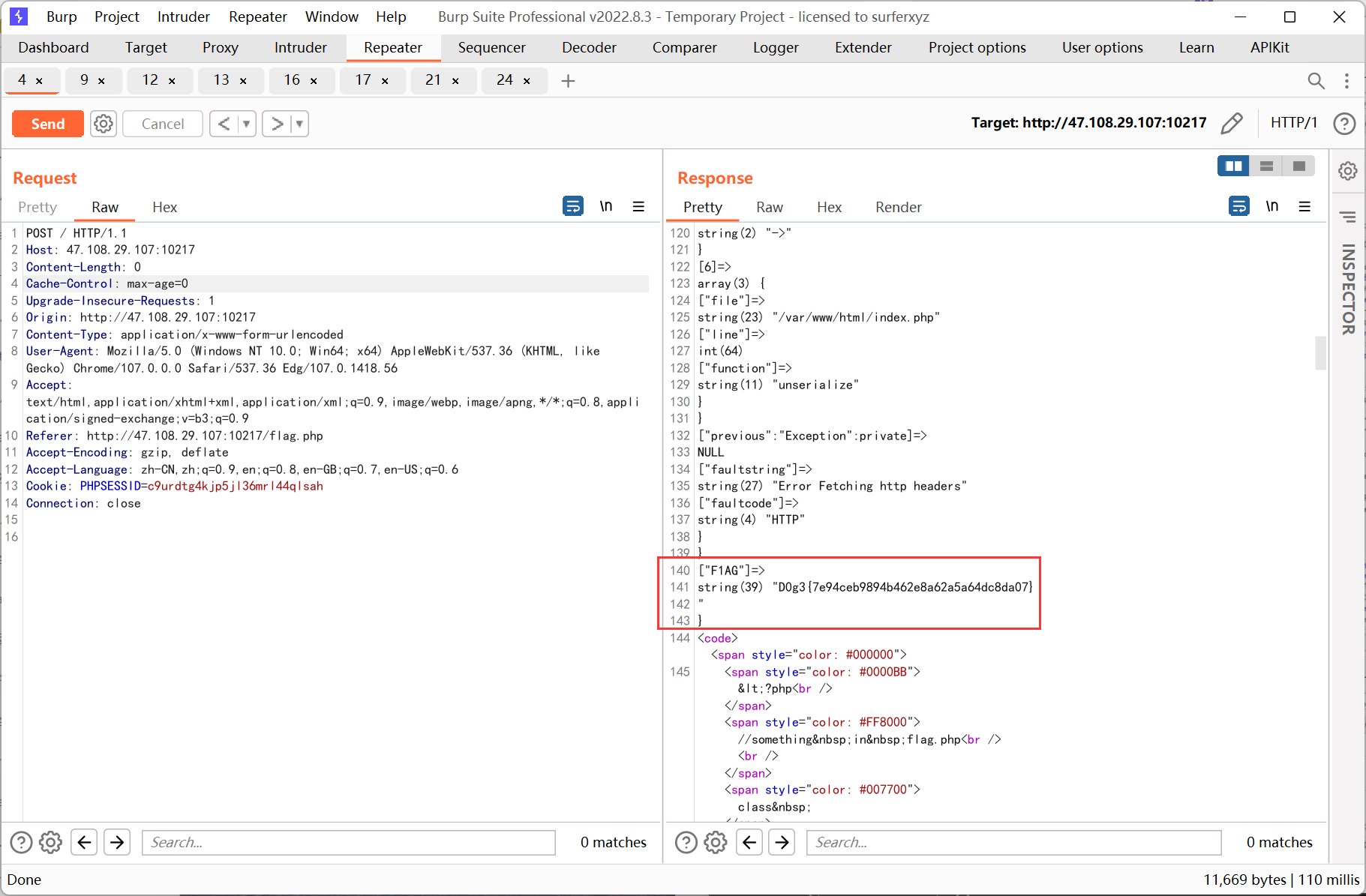Open the User options tab
The image size is (1366, 896).
pyautogui.click(x=1102, y=47)
